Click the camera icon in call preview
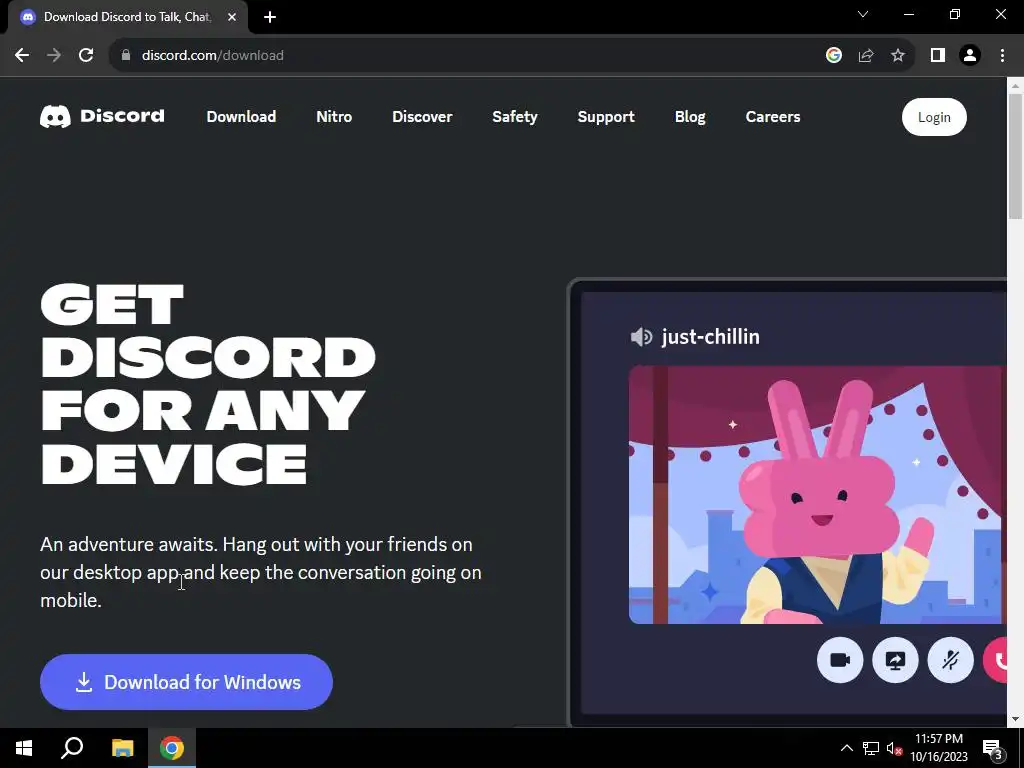The height and width of the screenshot is (768, 1024). 840,660
